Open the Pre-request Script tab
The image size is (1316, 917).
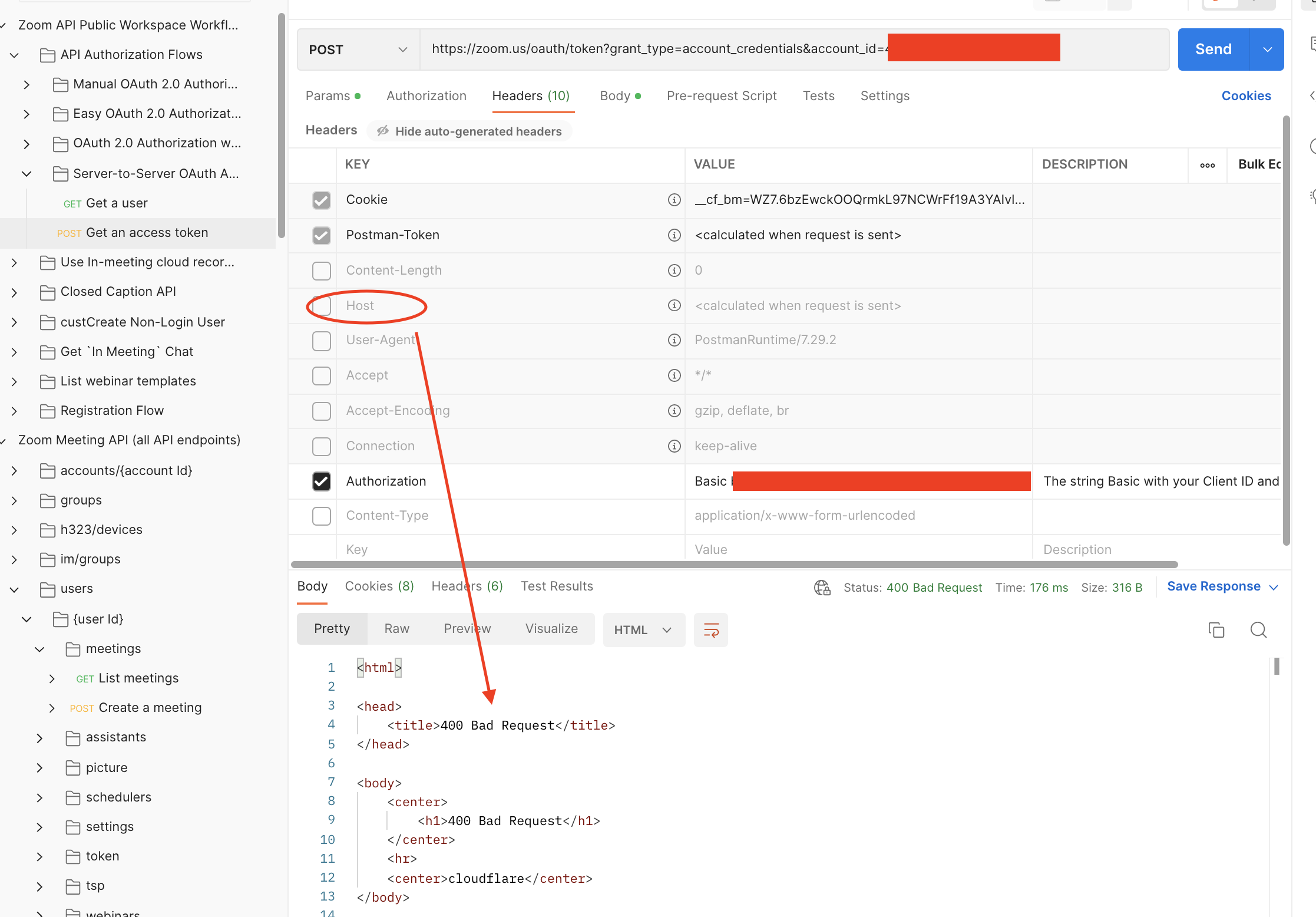click(722, 96)
